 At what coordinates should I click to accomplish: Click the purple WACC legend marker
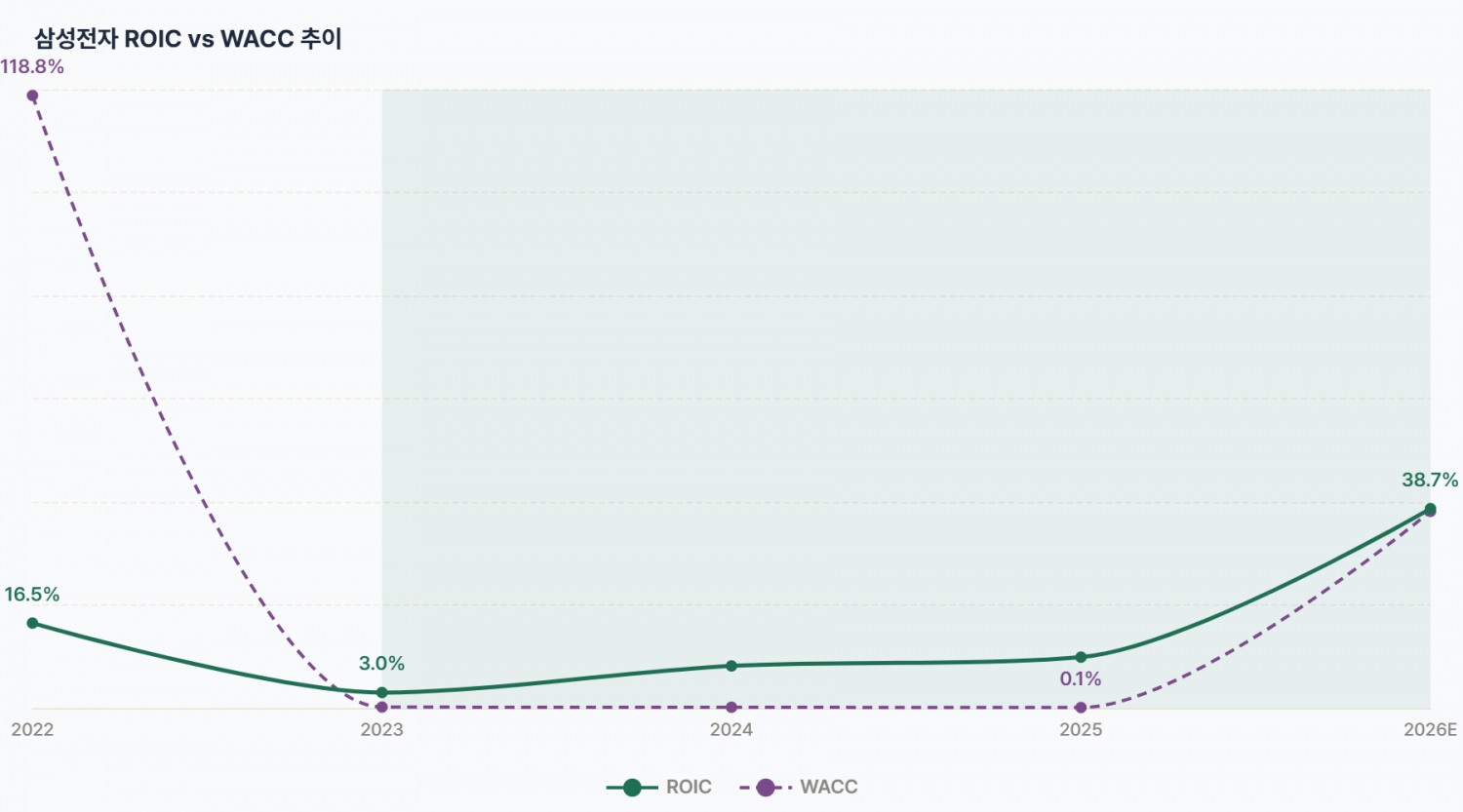click(x=766, y=788)
